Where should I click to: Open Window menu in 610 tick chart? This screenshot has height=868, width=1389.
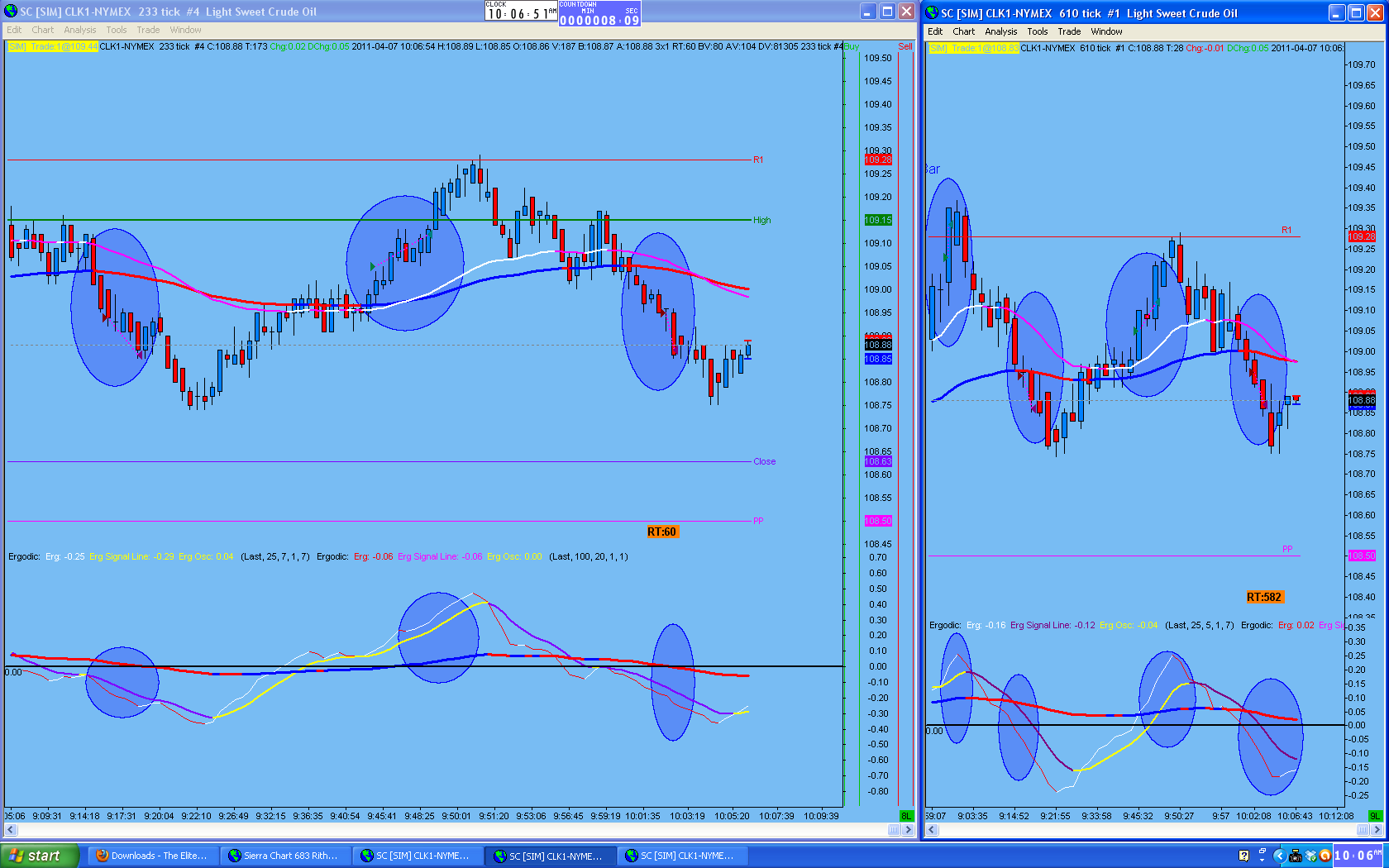(x=1107, y=31)
